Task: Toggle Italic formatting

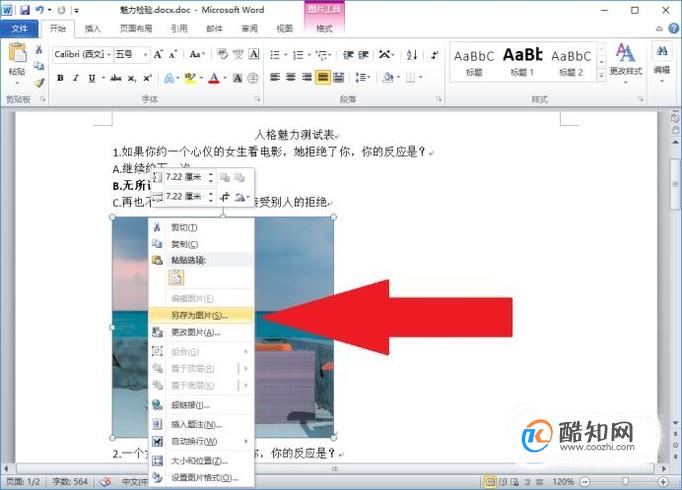Action: pyautogui.click(x=76, y=78)
